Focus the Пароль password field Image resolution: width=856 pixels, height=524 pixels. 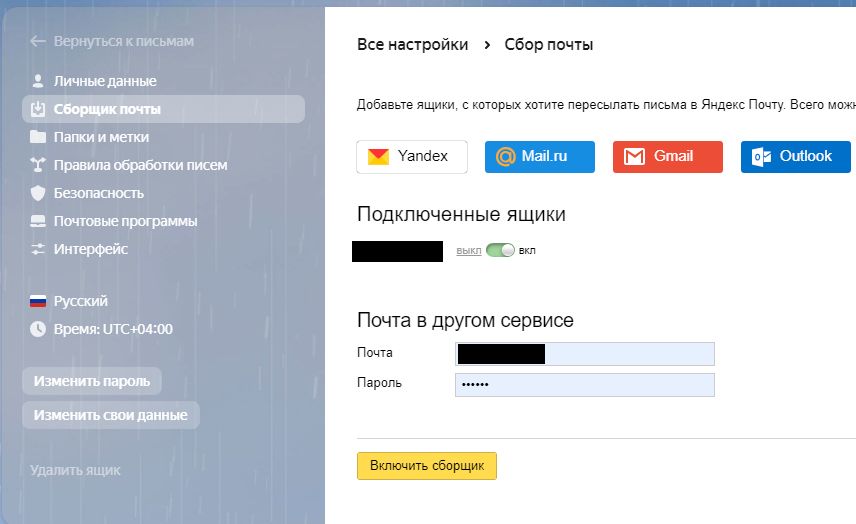tap(585, 385)
